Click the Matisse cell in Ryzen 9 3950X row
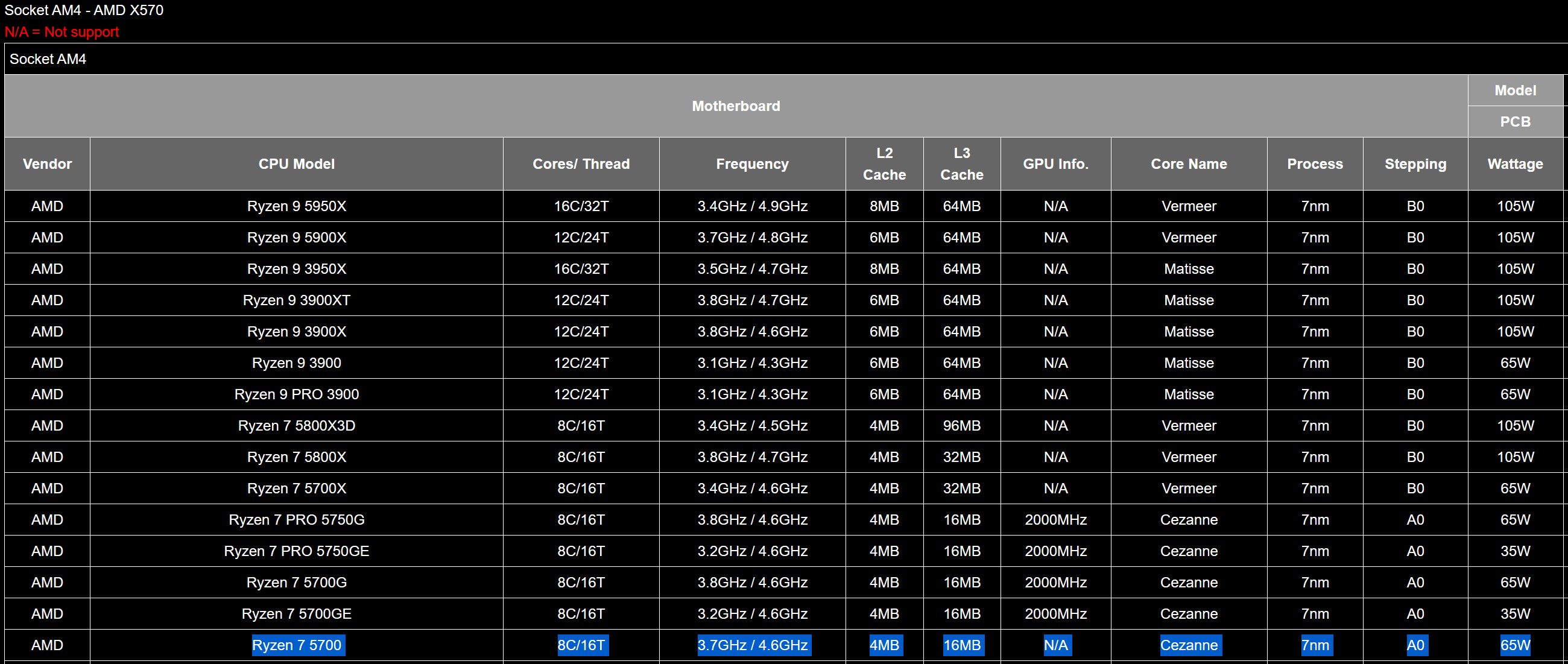 (x=1189, y=269)
